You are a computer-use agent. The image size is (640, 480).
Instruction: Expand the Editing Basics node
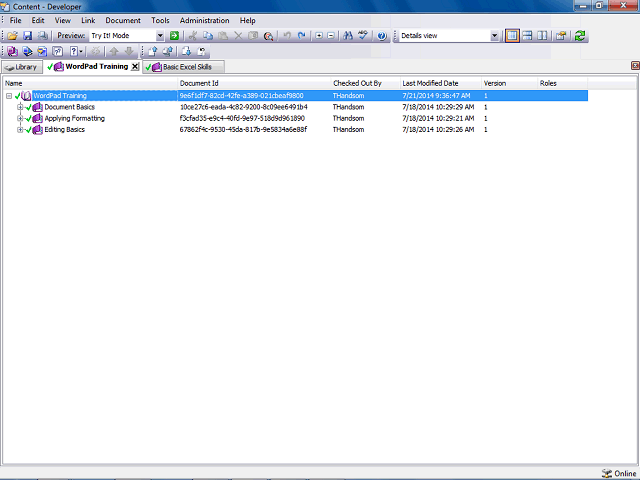(20, 130)
